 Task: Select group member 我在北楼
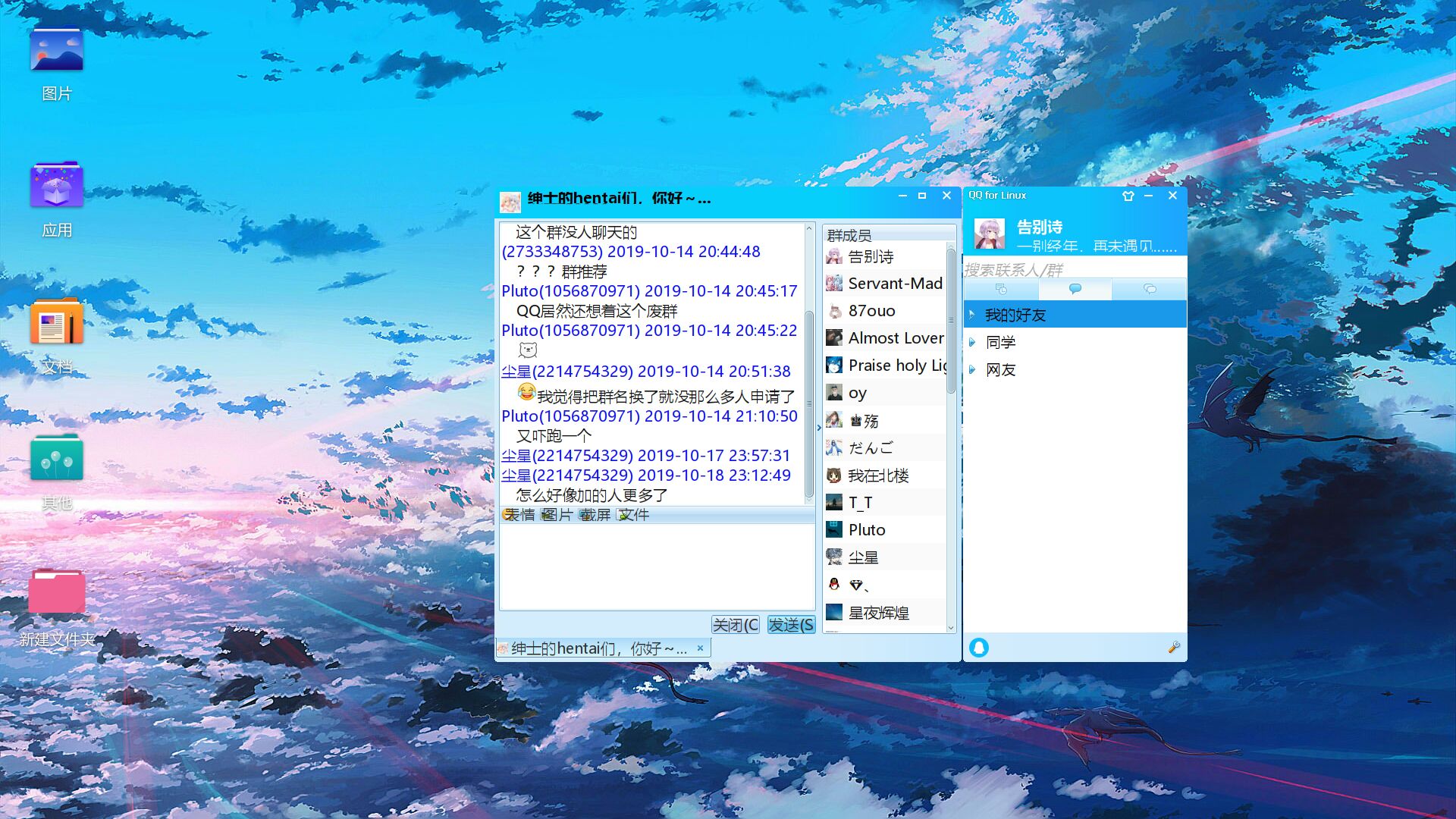pyautogui.click(x=885, y=475)
